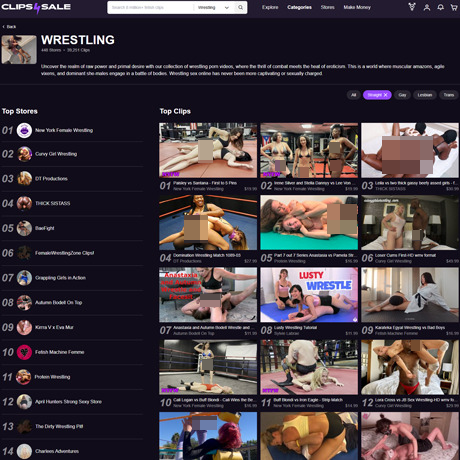Click Autumn Bodell On Top avatar
This screenshot has width=460, height=460.
[24, 303]
